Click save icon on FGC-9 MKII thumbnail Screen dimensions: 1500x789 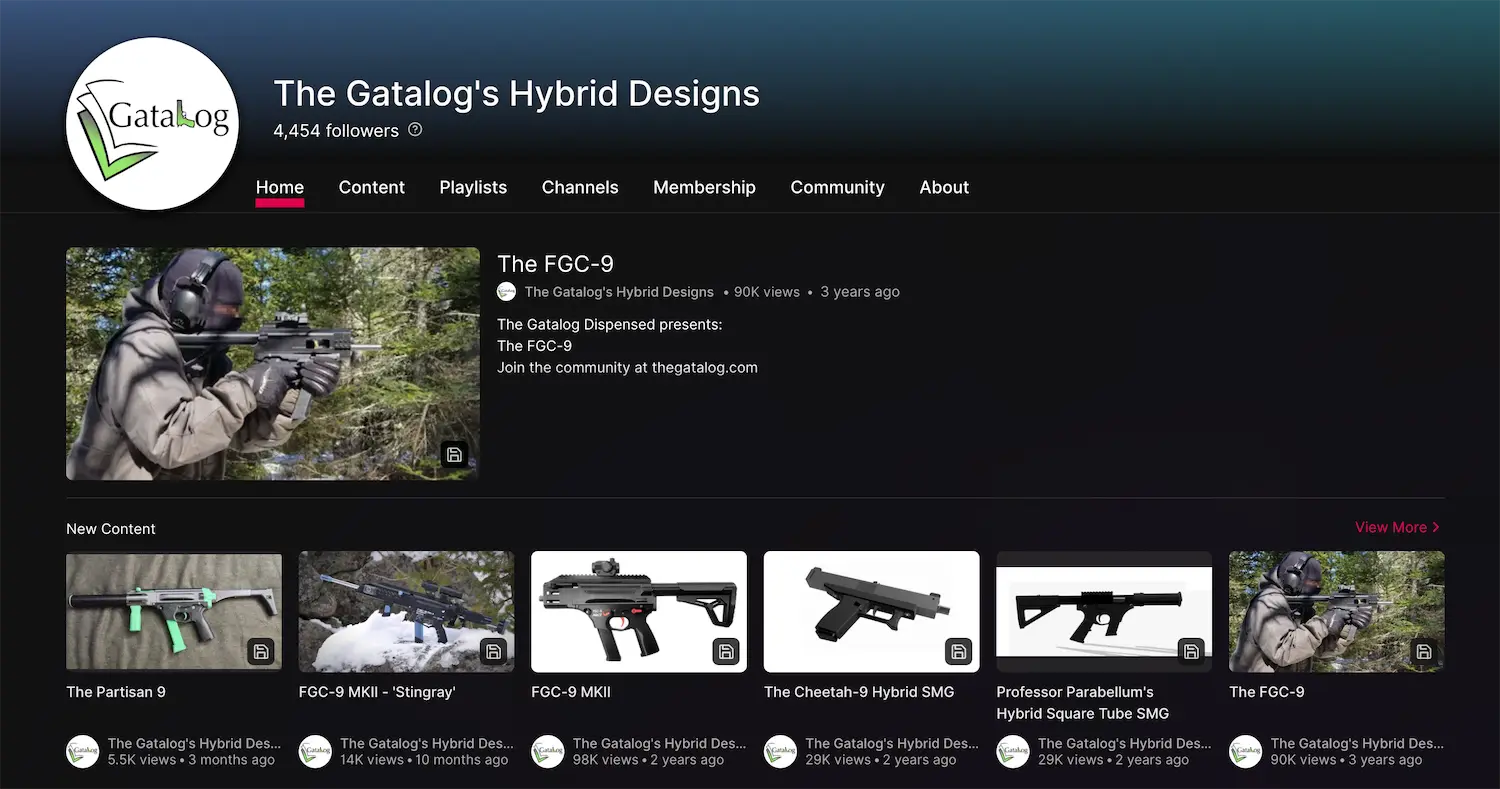click(726, 652)
